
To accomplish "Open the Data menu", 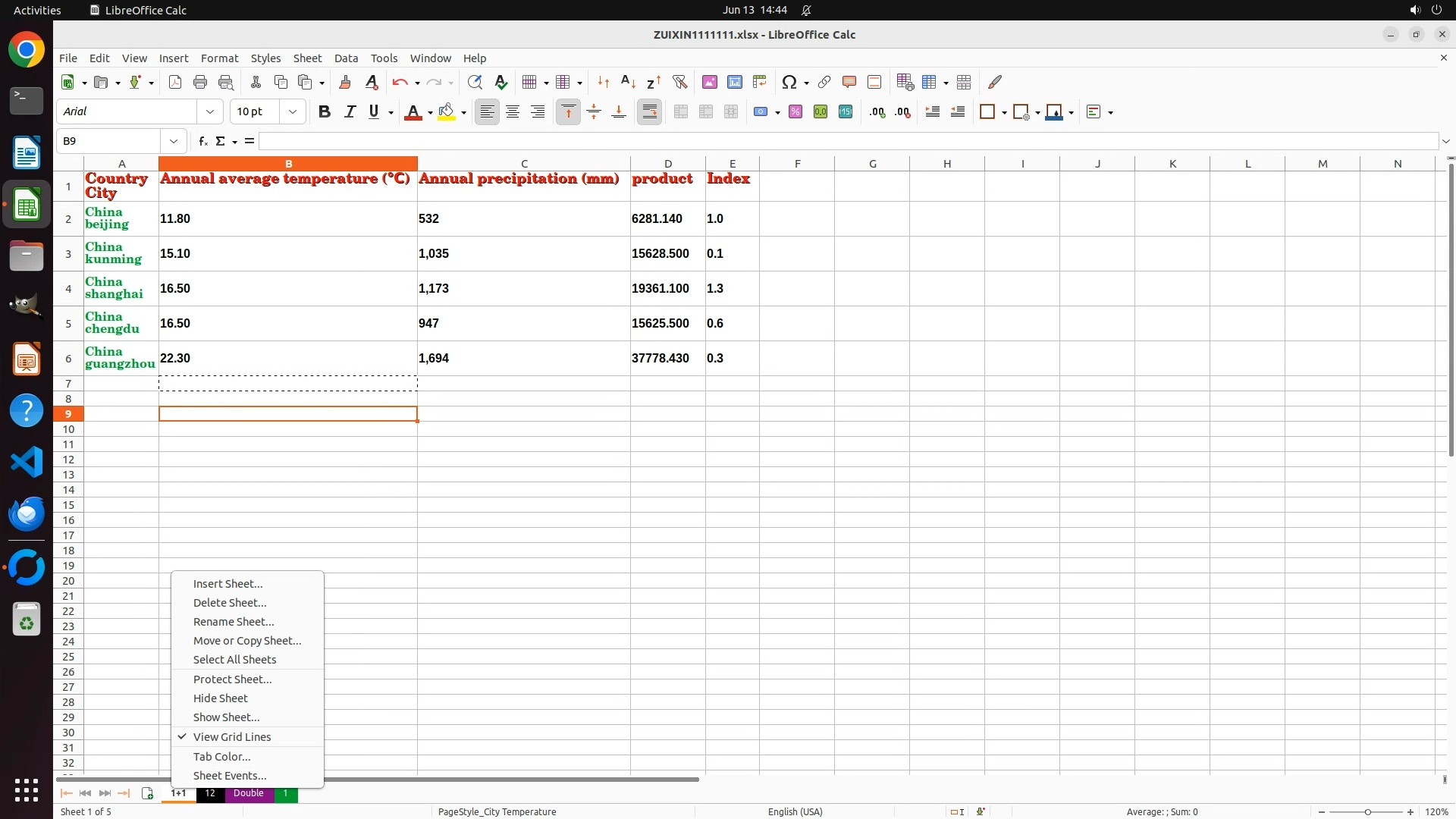I will [346, 58].
